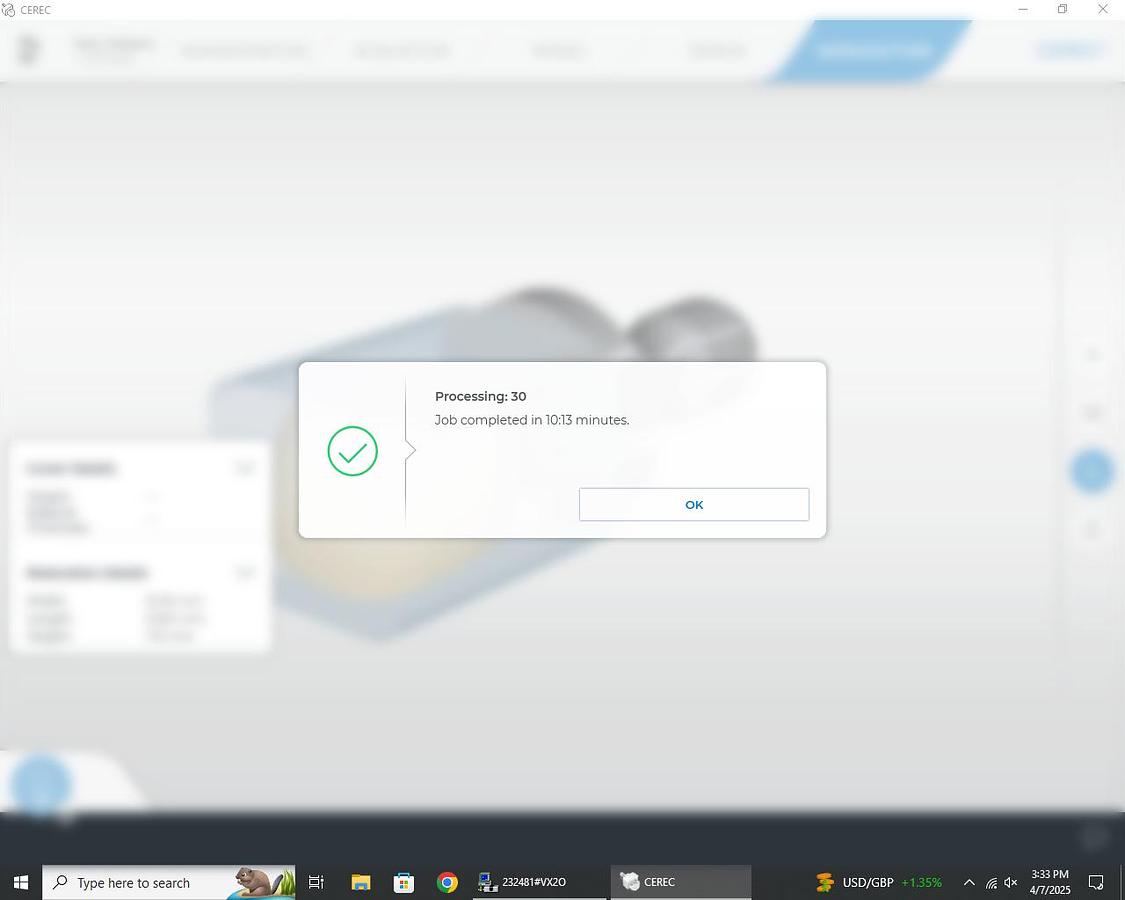Open Task View from the taskbar
1125x900 pixels.
pyautogui.click(x=316, y=882)
